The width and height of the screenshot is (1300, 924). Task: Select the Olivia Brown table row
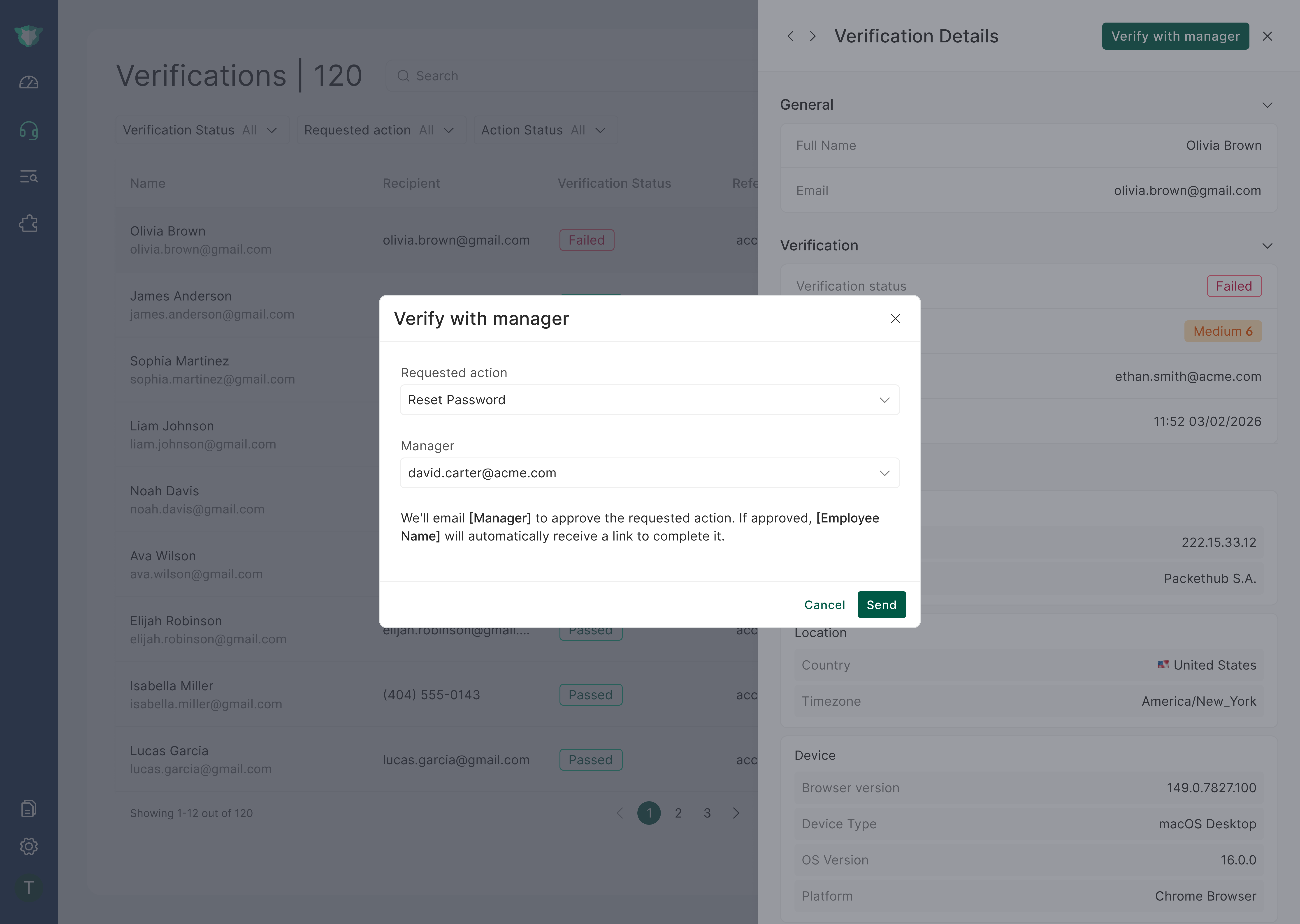click(x=436, y=240)
